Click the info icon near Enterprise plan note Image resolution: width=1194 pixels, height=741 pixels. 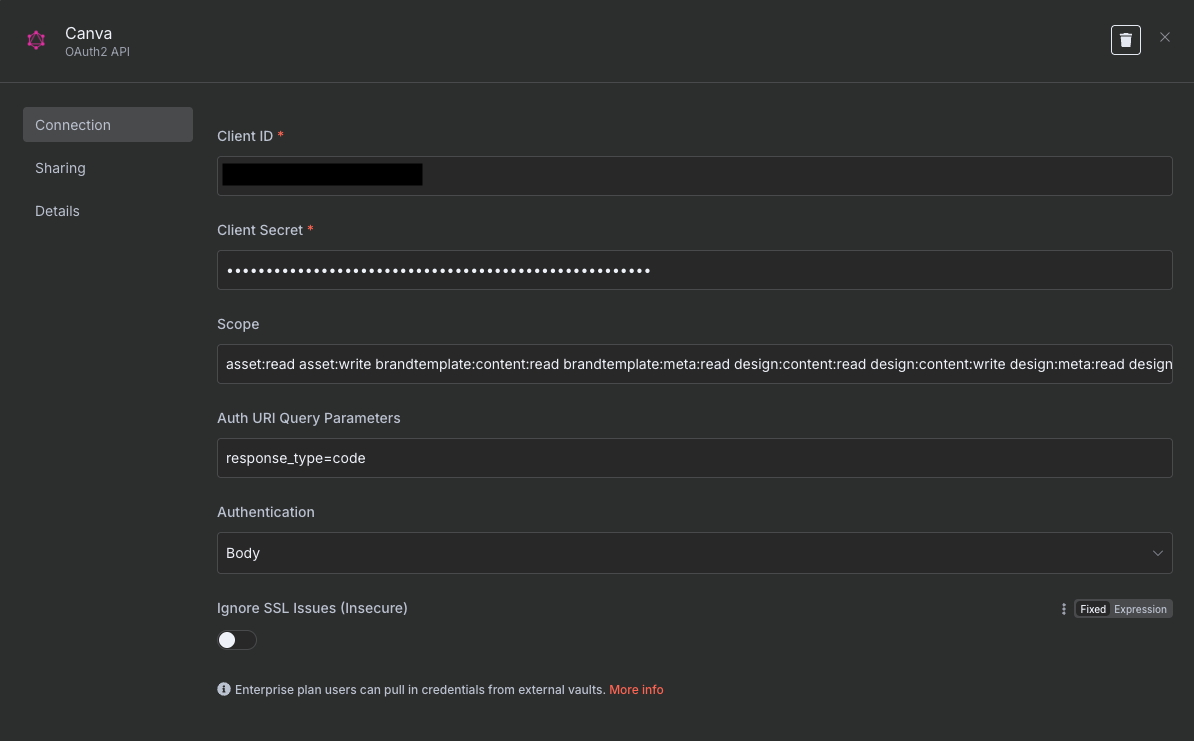(x=224, y=689)
